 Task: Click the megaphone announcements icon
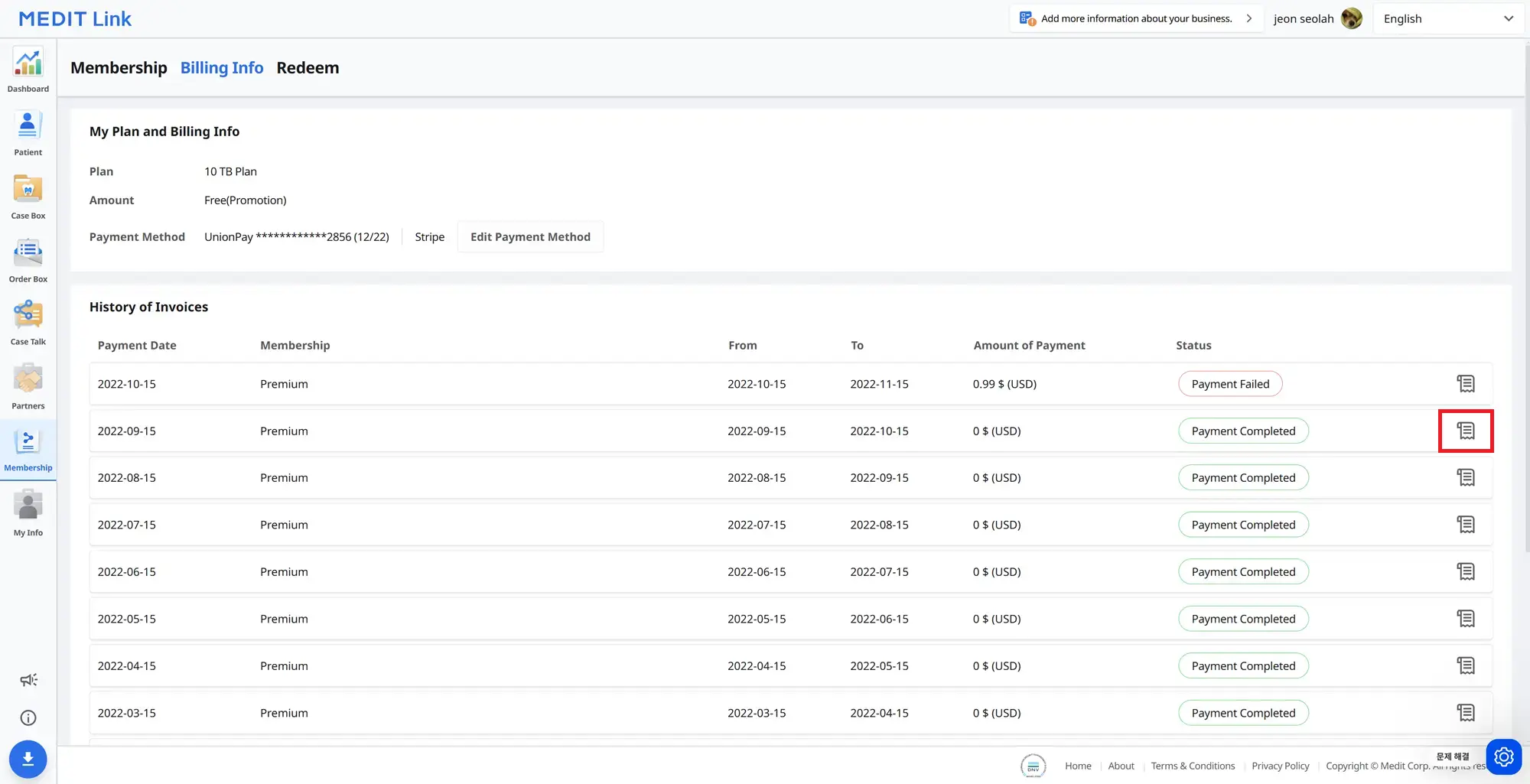pos(28,680)
